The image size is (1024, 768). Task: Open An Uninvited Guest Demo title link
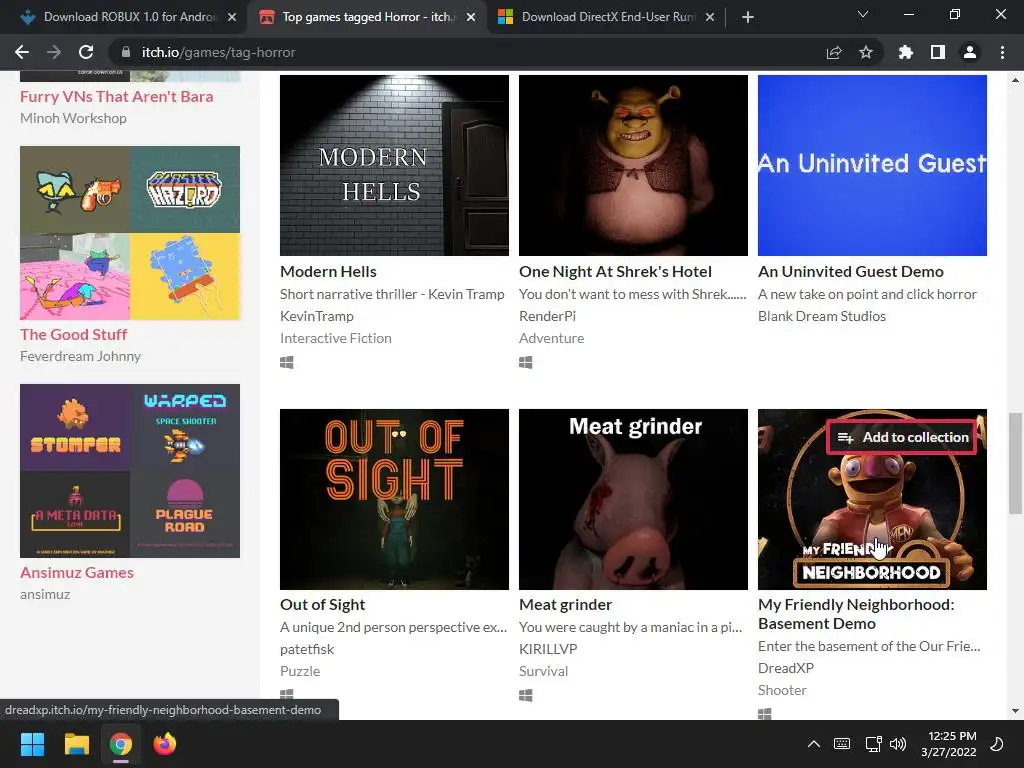click(x=851, y=272)
